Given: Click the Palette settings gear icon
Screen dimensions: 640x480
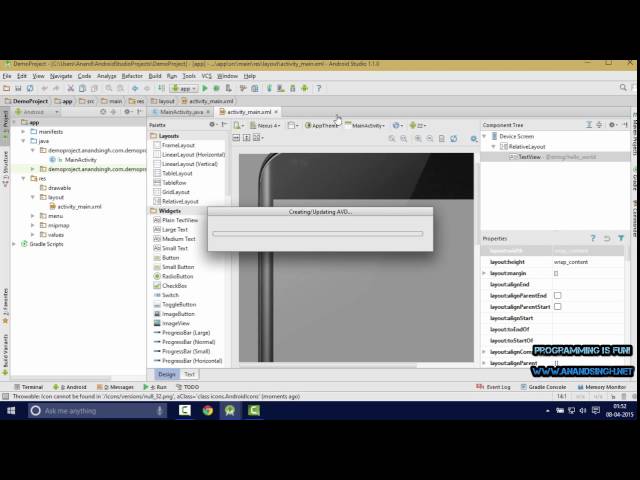Looking at the screenshot, I should (x=212, y=124).
